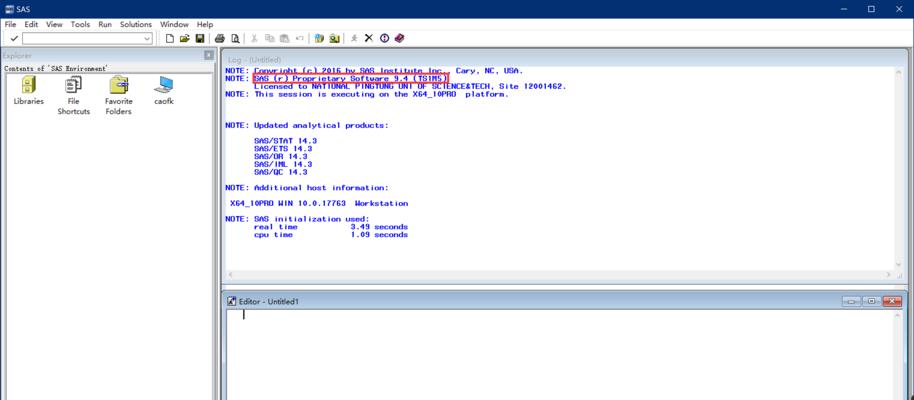
Task: Click the cpu time 1.09 seconds line
Action: tap(331, 234)
